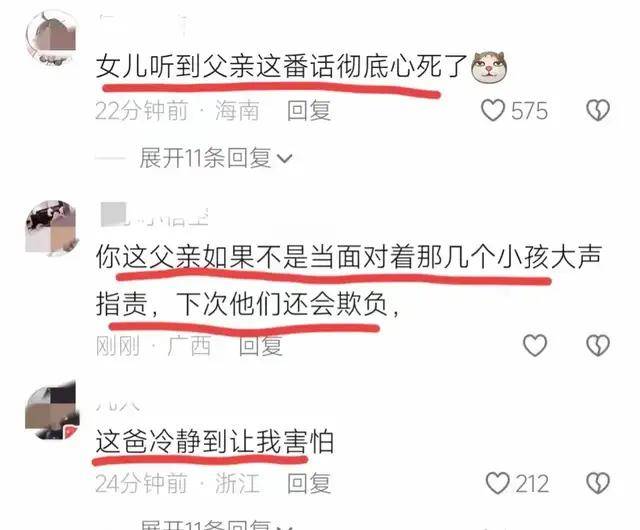Click chevron next to 展开11条回复
This screenshot has width=640, height=530.
(x=284, y=158)
